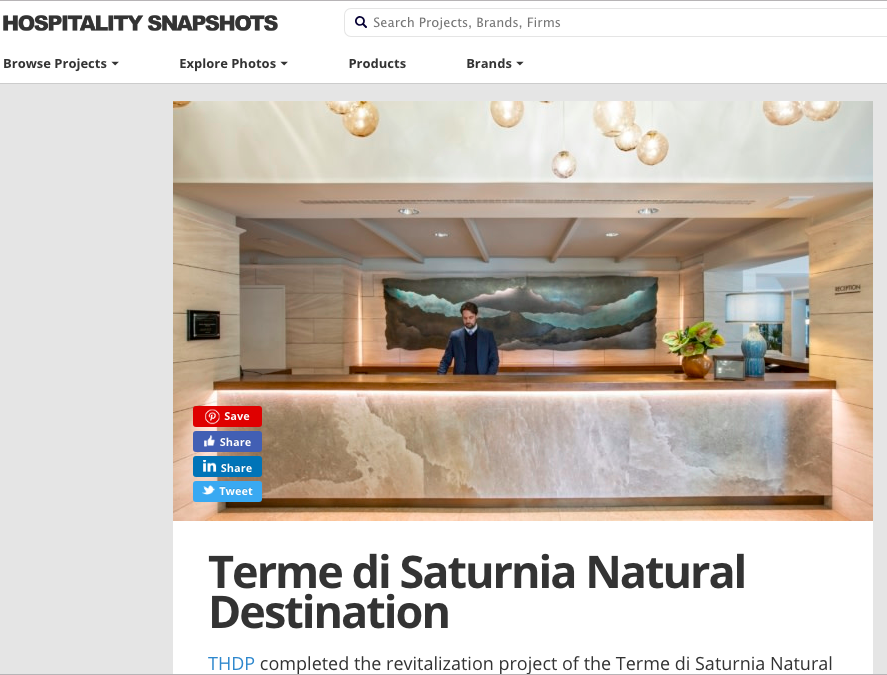Save the image to Pinterest

(227, 416)
